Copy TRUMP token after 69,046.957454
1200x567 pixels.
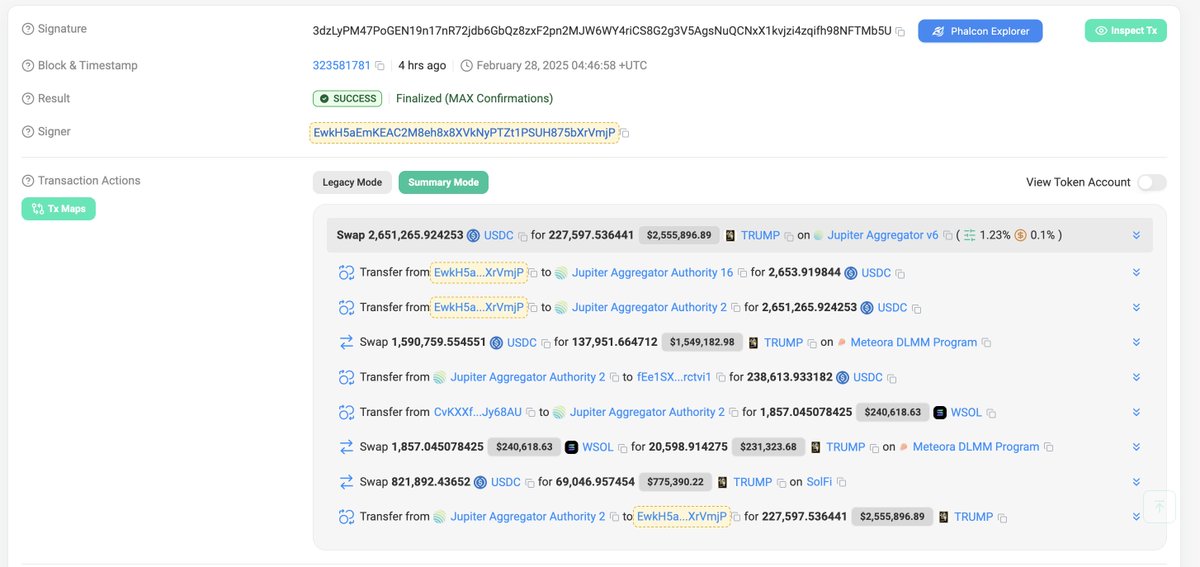click(x=782, y=483)
